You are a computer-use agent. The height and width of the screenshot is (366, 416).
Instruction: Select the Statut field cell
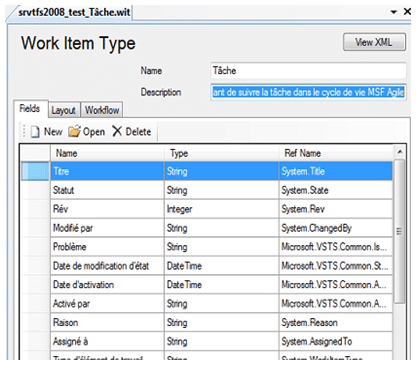107,190
